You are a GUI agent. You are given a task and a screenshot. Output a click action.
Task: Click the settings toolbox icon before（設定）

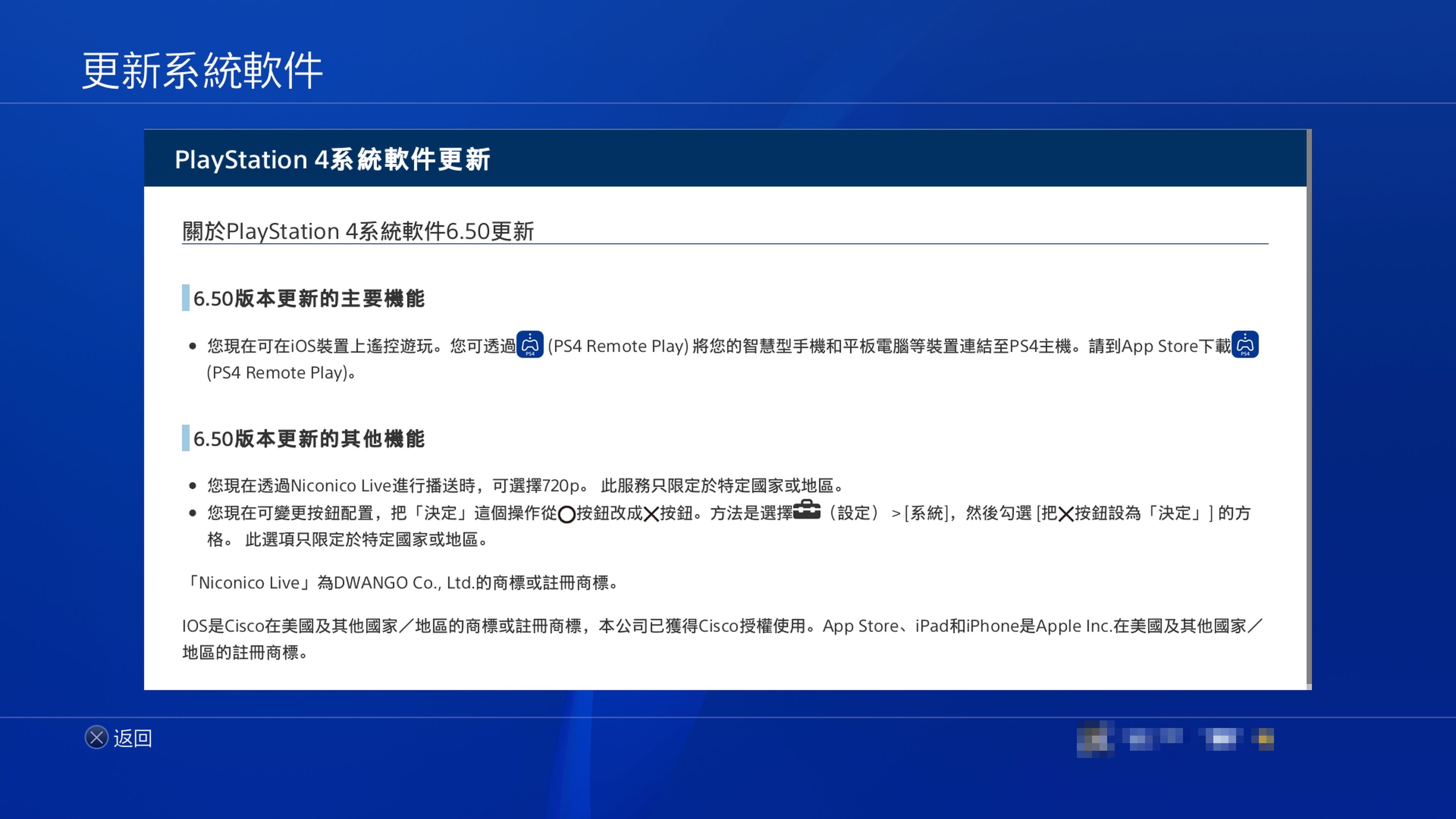pyautogui.click(x=806, y=509)
